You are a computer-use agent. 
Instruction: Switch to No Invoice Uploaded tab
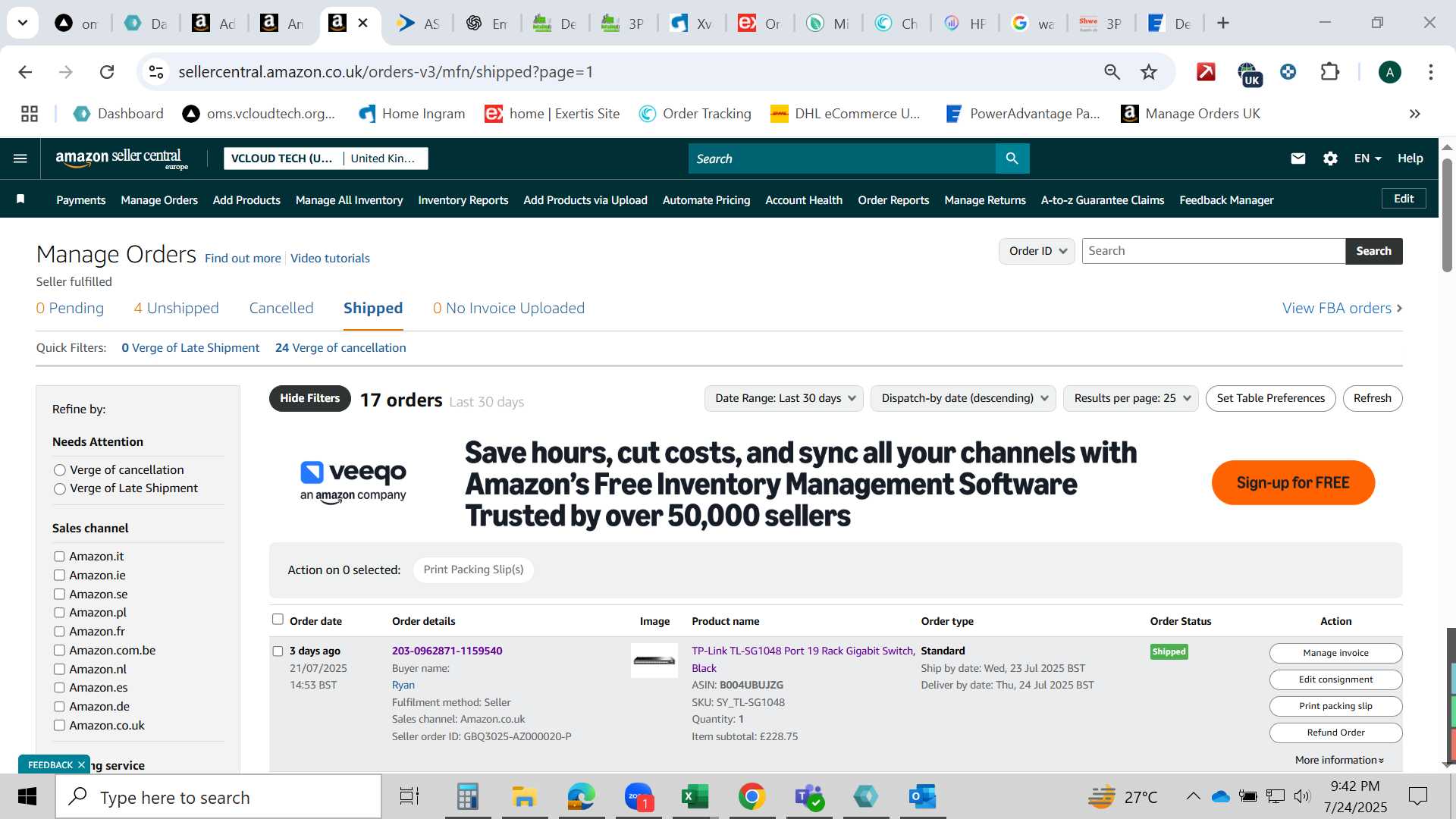(x=509, y=308)
